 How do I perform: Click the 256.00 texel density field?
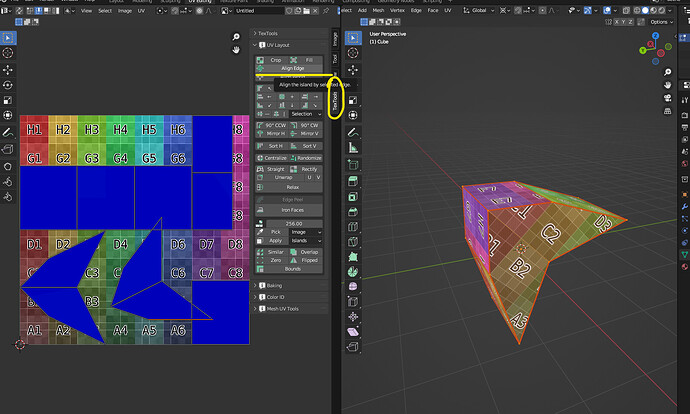click(294, 223)
